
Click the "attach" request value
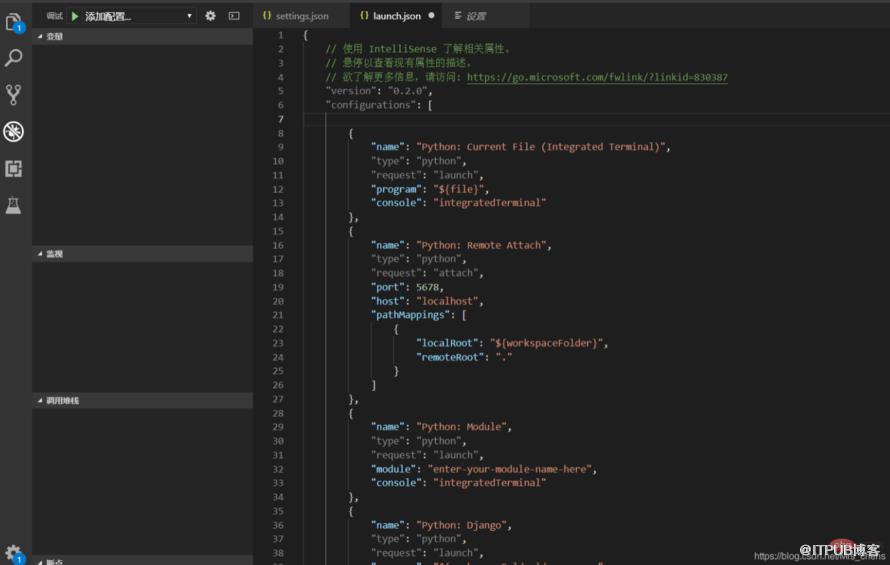point(455,273)
